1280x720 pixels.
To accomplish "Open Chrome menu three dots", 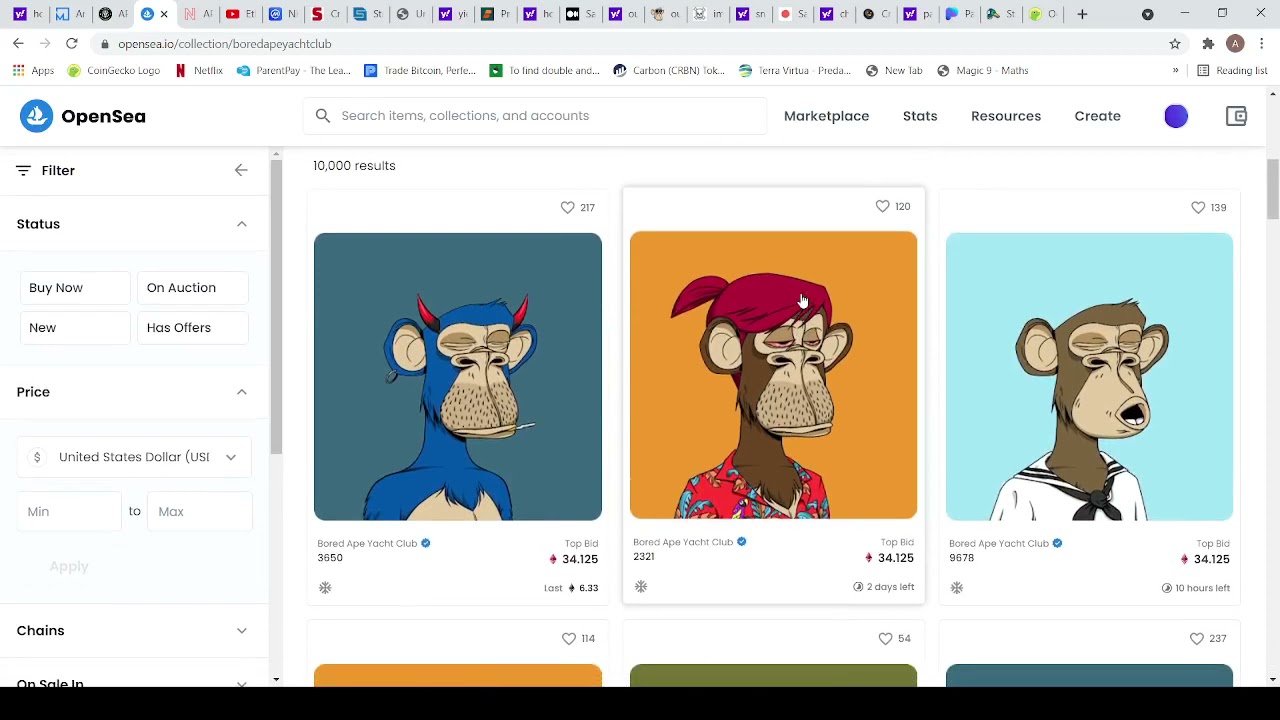I will pos(1262,44).
